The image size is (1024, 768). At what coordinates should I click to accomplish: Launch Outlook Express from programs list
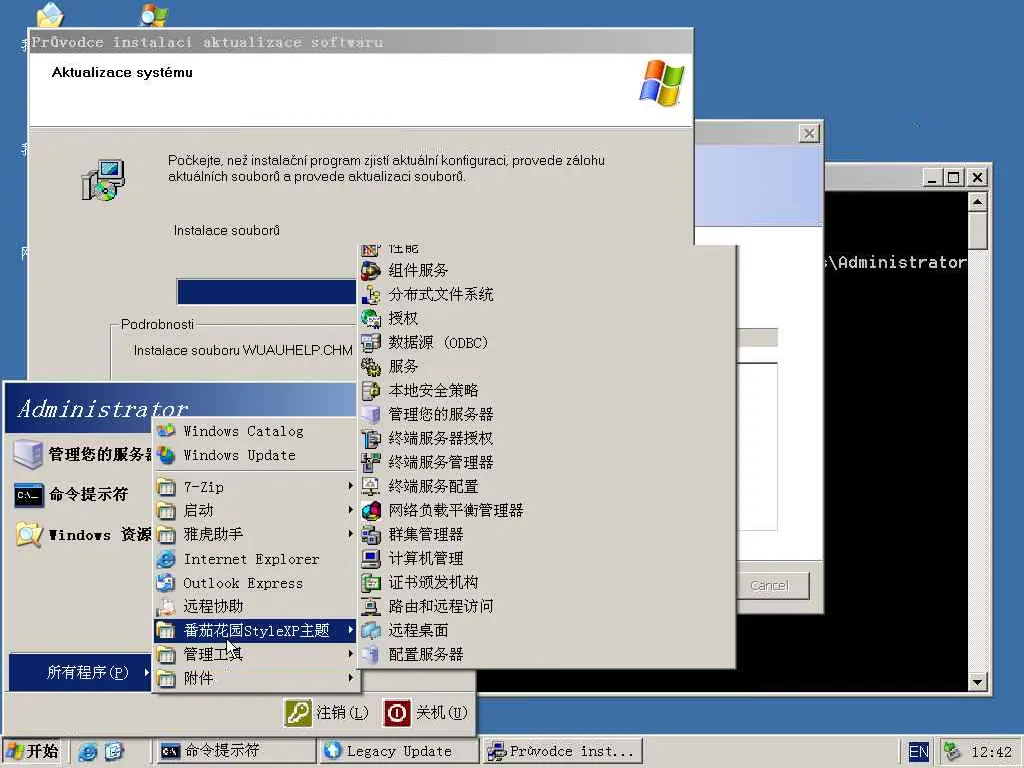pyautogui.click(x=255, y=583)
